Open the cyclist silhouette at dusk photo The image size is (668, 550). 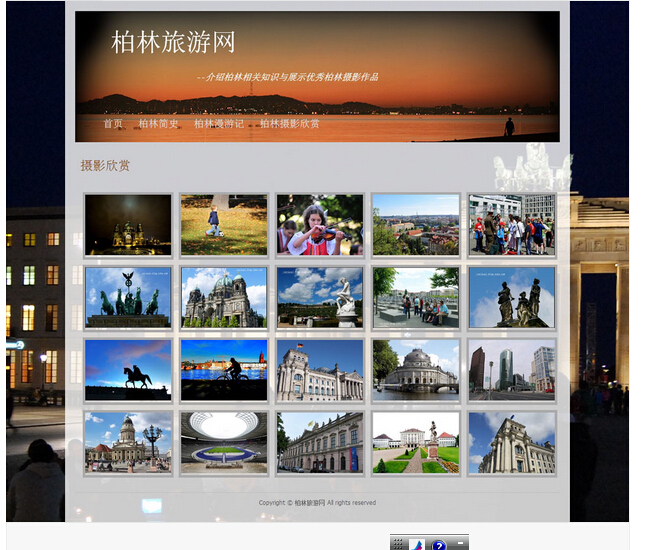click(224, 370)
